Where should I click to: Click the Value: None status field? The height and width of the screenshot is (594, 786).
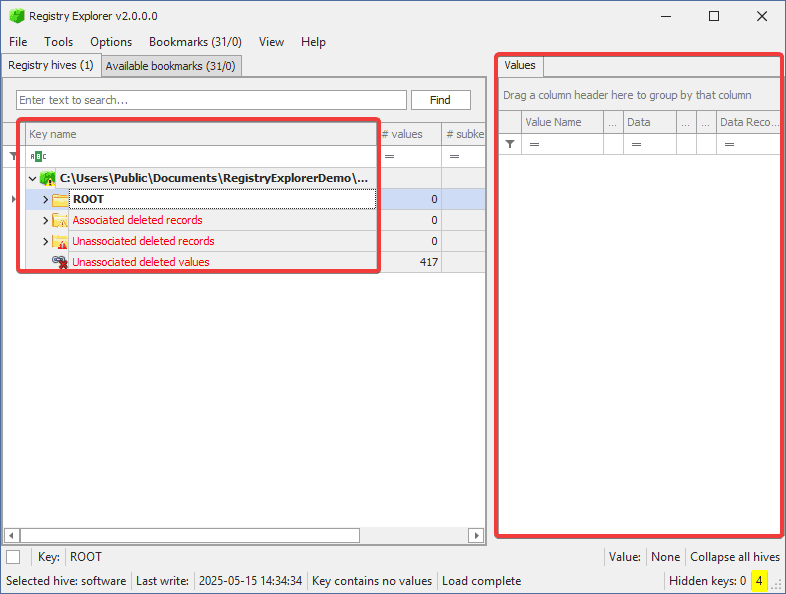coord(644,557)
